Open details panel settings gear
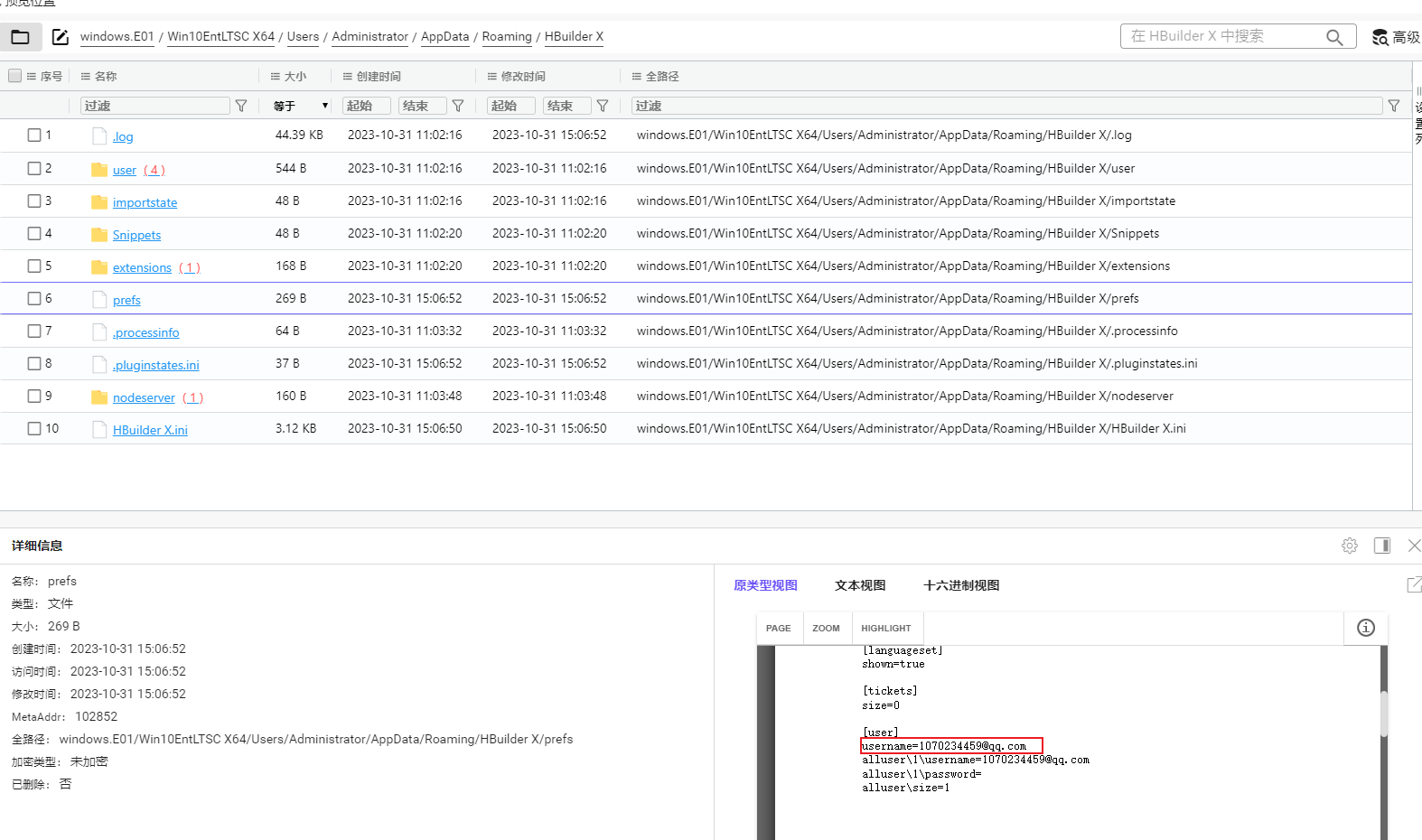1422x840 pixels. point(1350,546)
